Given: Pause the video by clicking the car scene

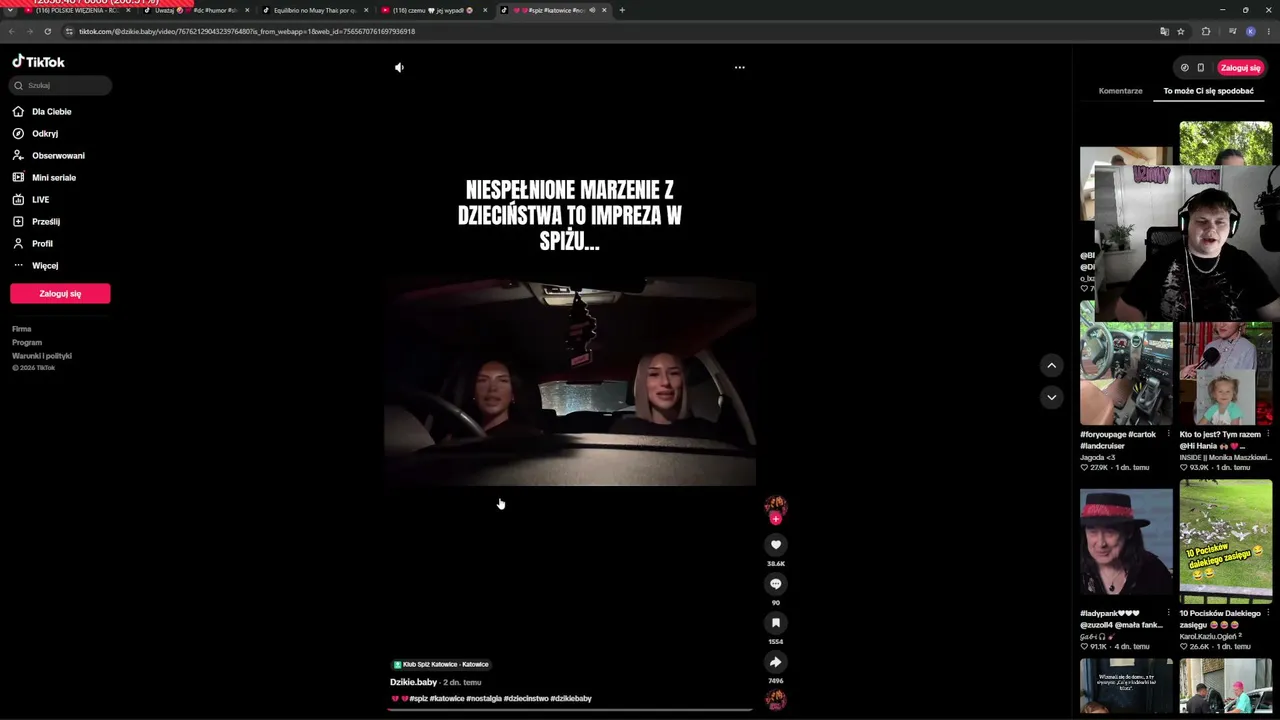Looking at the screenshot, I should click(x=570, y=382).
